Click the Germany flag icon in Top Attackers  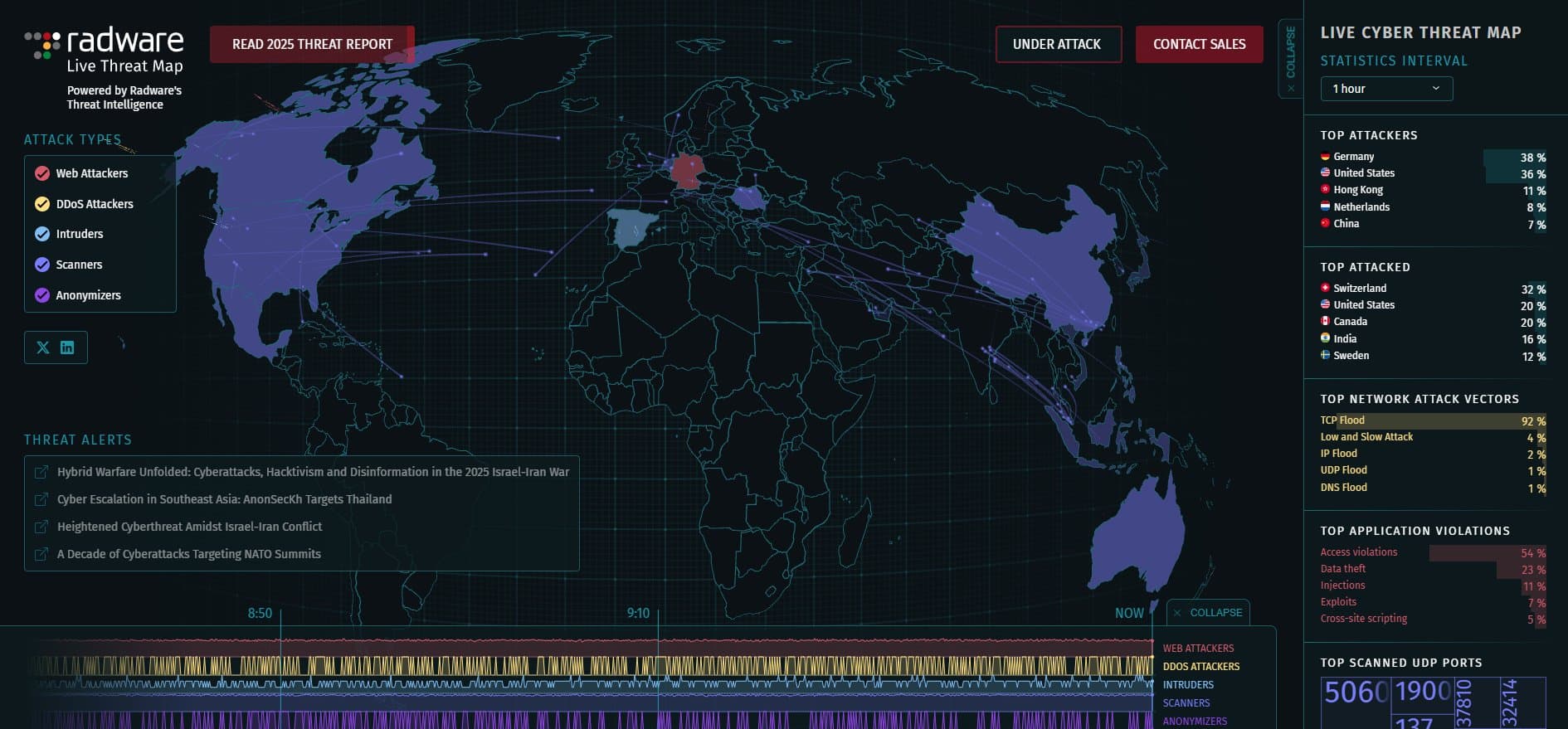tap(1326, 157)
